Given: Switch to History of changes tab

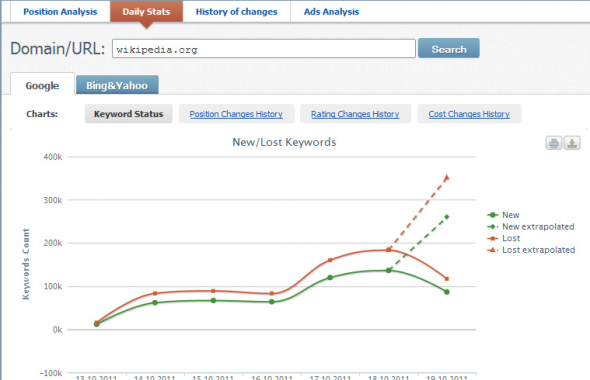Looking at the screenshot, I should point(236,12).
